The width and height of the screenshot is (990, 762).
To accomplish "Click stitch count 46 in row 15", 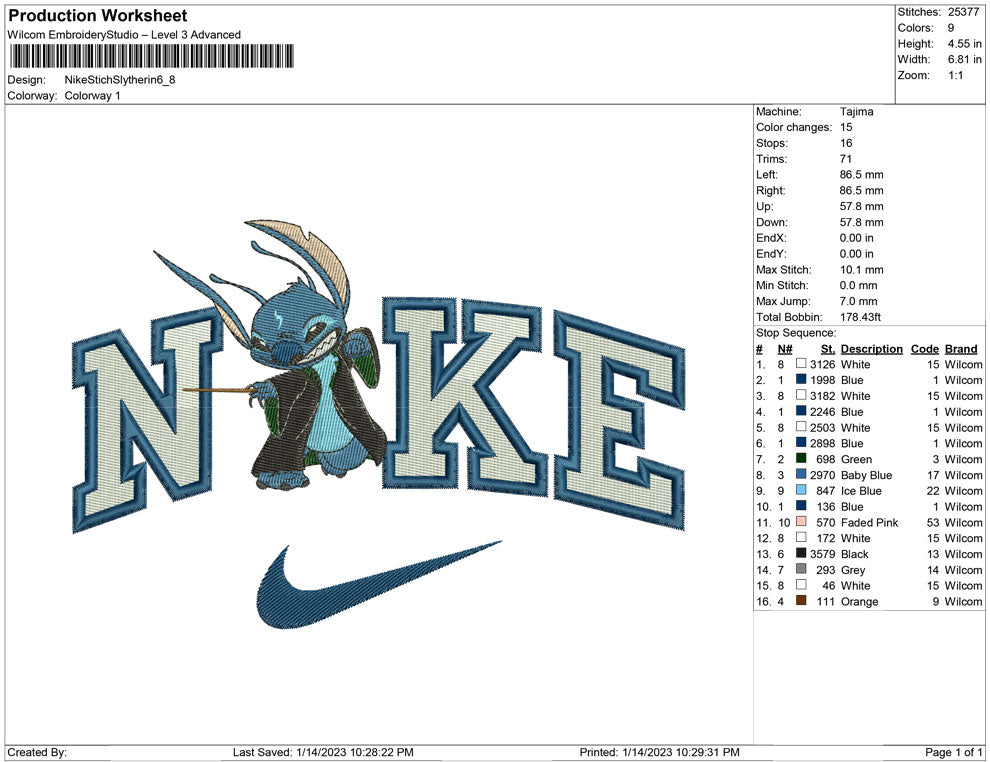I will pyautogui.click(x=828, y=585).
